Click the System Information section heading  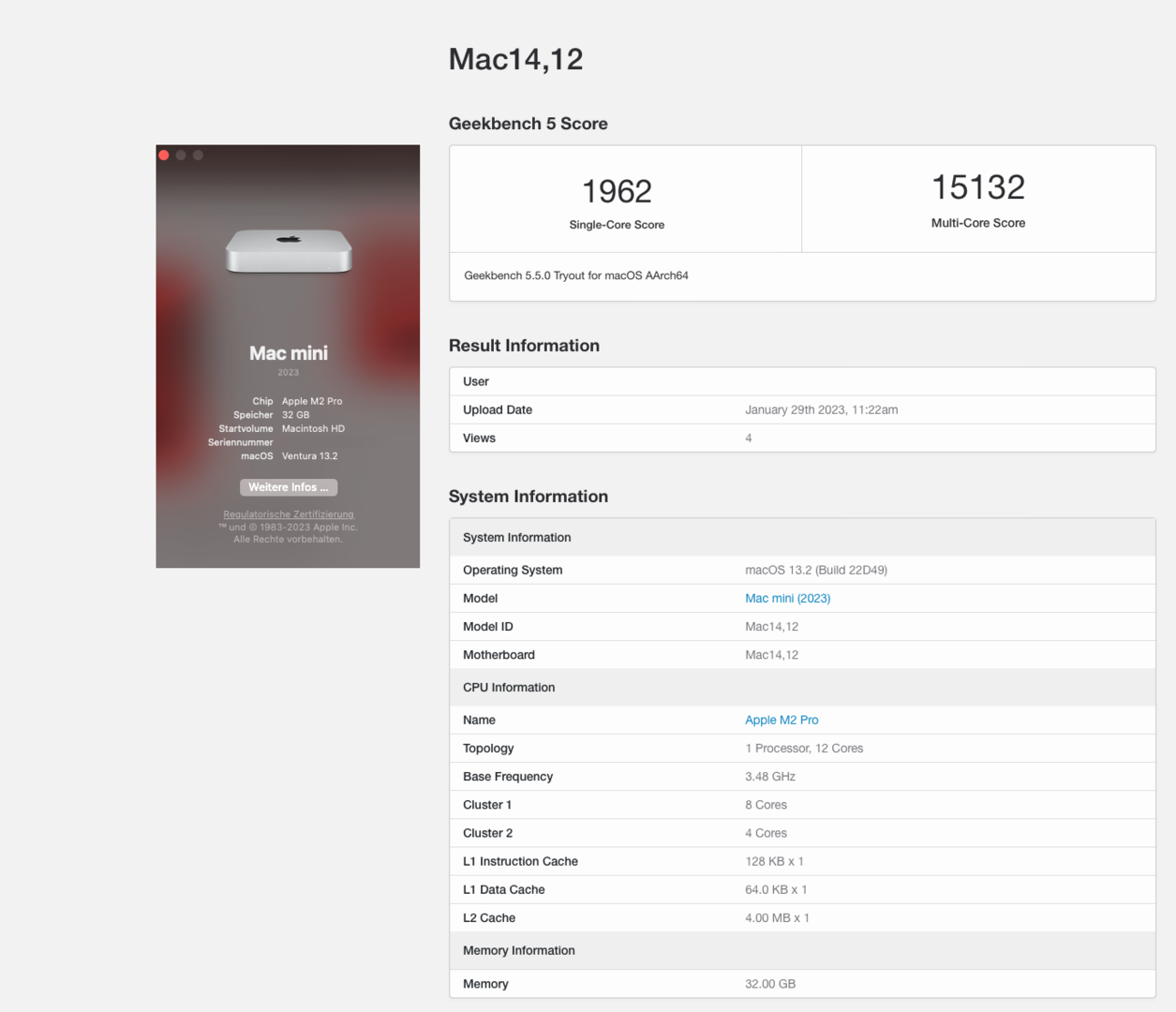[528, 497]
